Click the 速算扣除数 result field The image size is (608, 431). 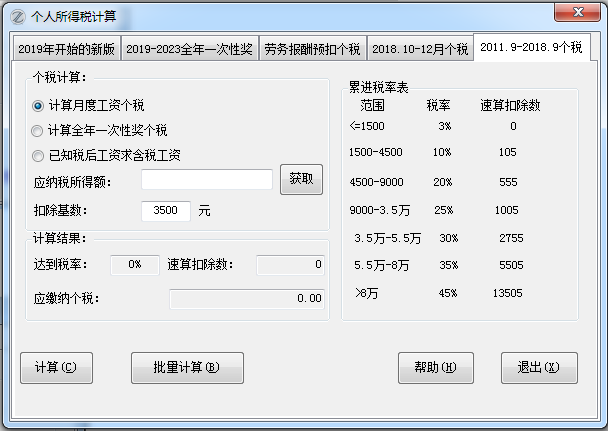point(291,265)
